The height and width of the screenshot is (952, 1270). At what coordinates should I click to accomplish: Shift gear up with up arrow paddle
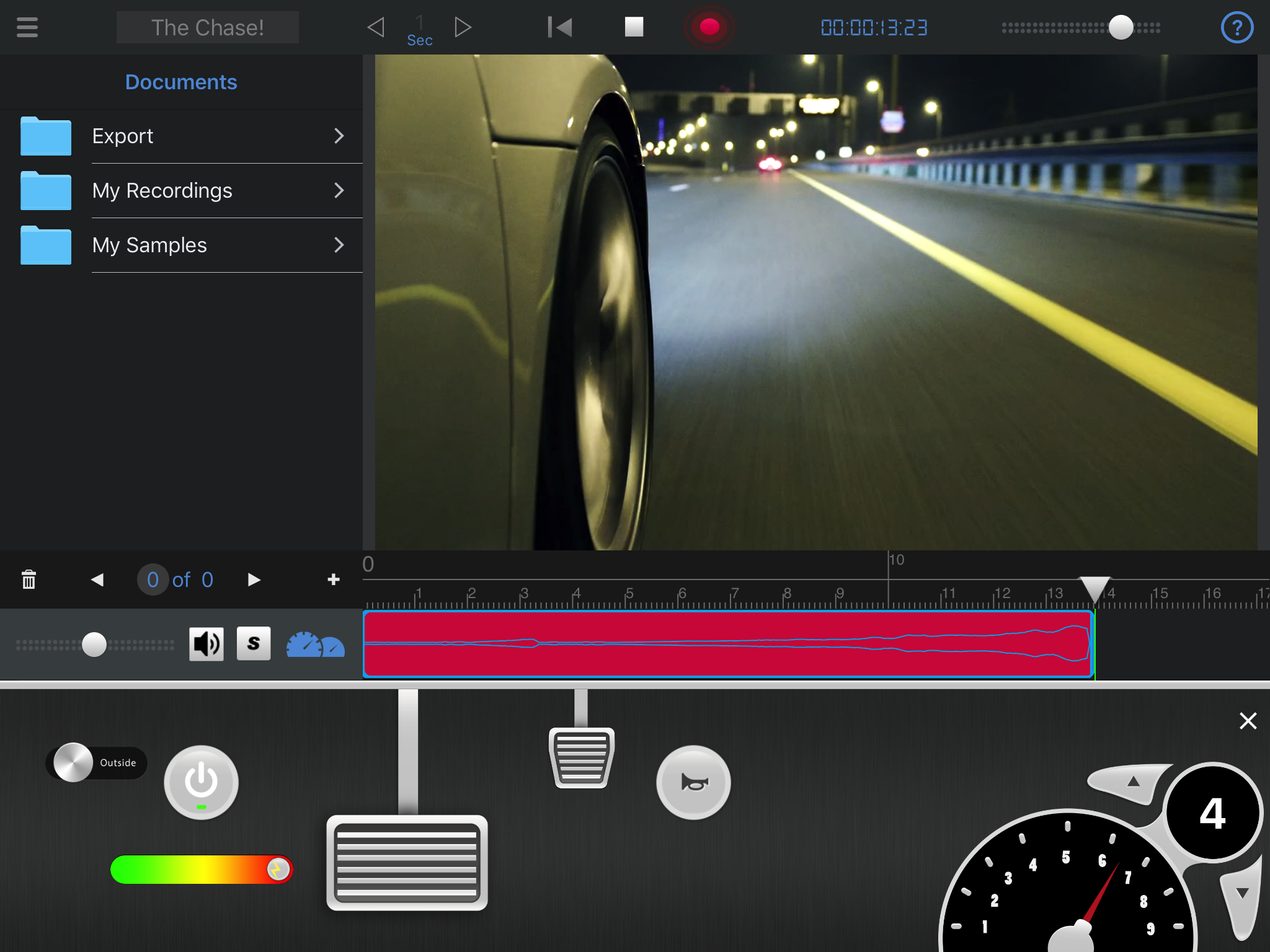point(1130,783)
